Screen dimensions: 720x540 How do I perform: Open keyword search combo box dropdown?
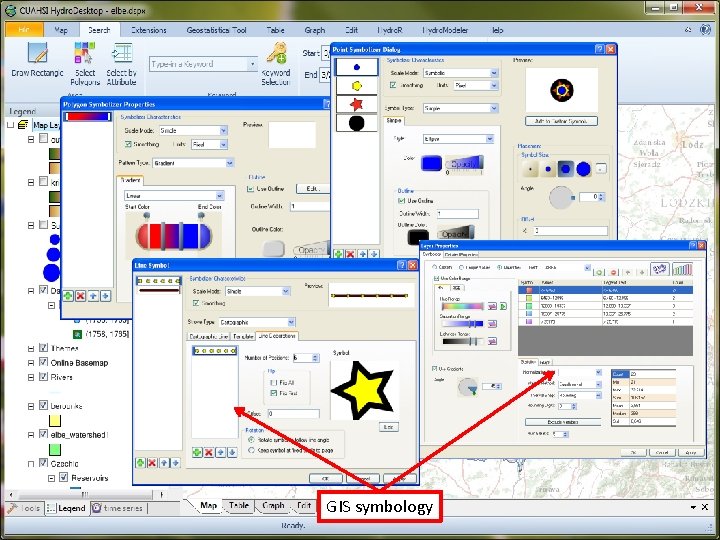(x=253, y=64)
